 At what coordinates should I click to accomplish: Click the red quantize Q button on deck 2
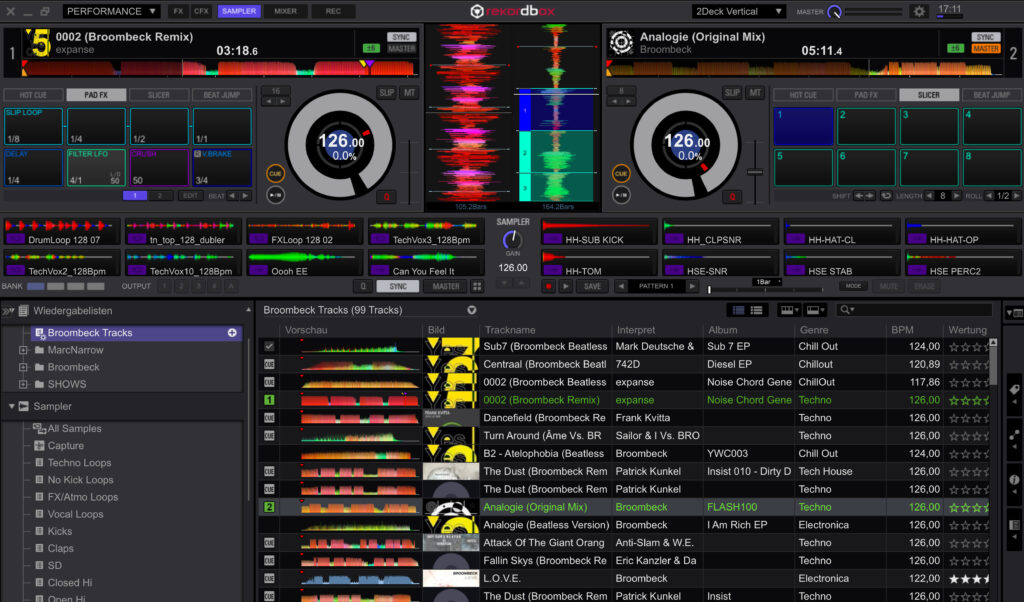(732, 196)
